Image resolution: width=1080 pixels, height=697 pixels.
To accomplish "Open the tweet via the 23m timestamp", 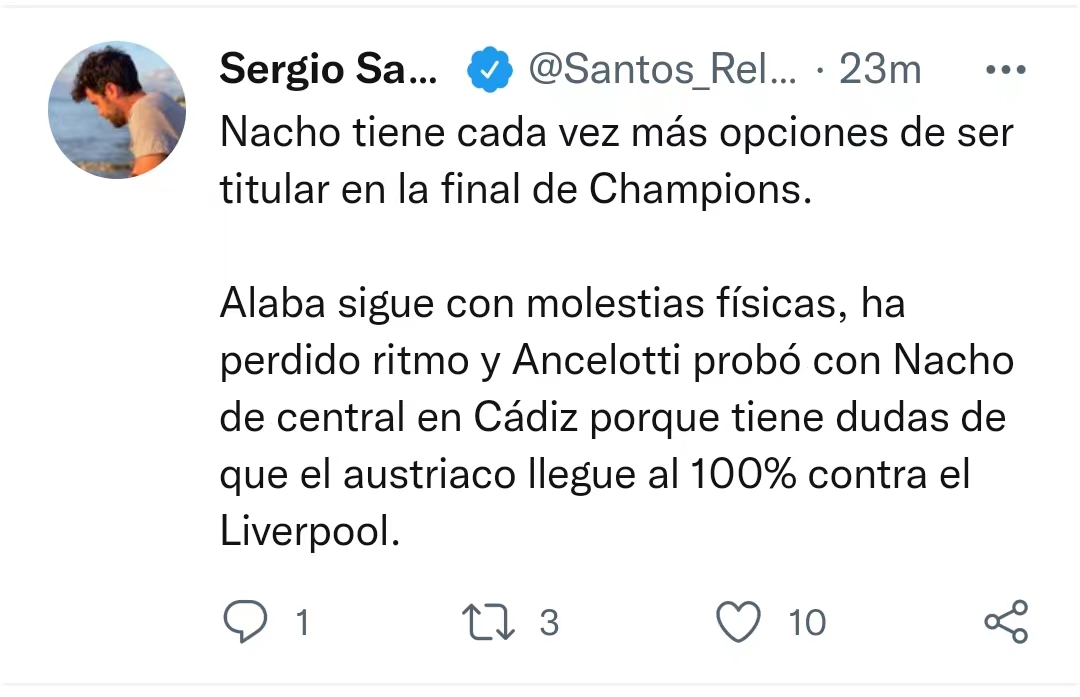I will [x=879, y=70].
